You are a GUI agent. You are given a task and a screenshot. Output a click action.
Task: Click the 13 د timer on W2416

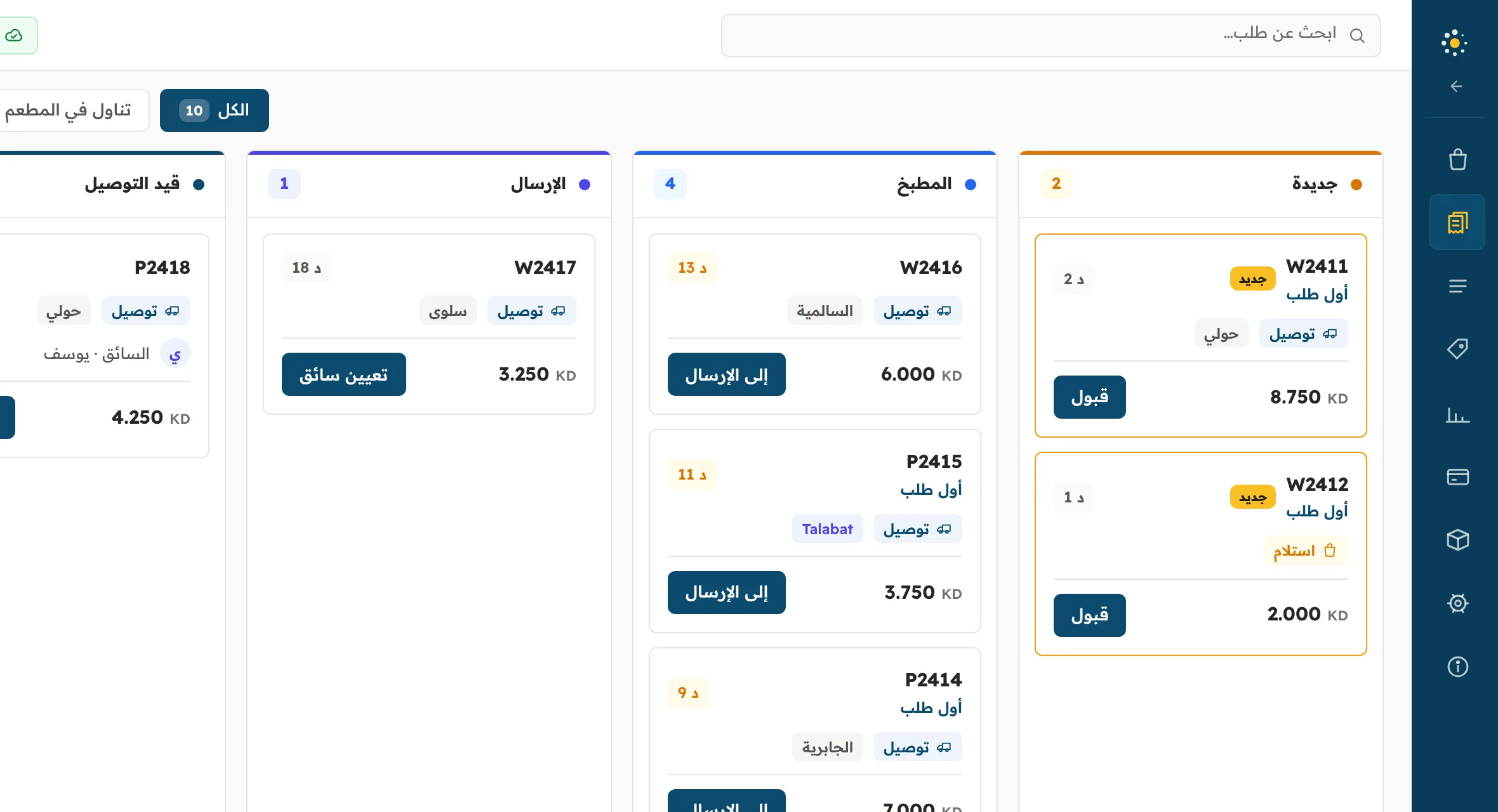tap(693, 268)
